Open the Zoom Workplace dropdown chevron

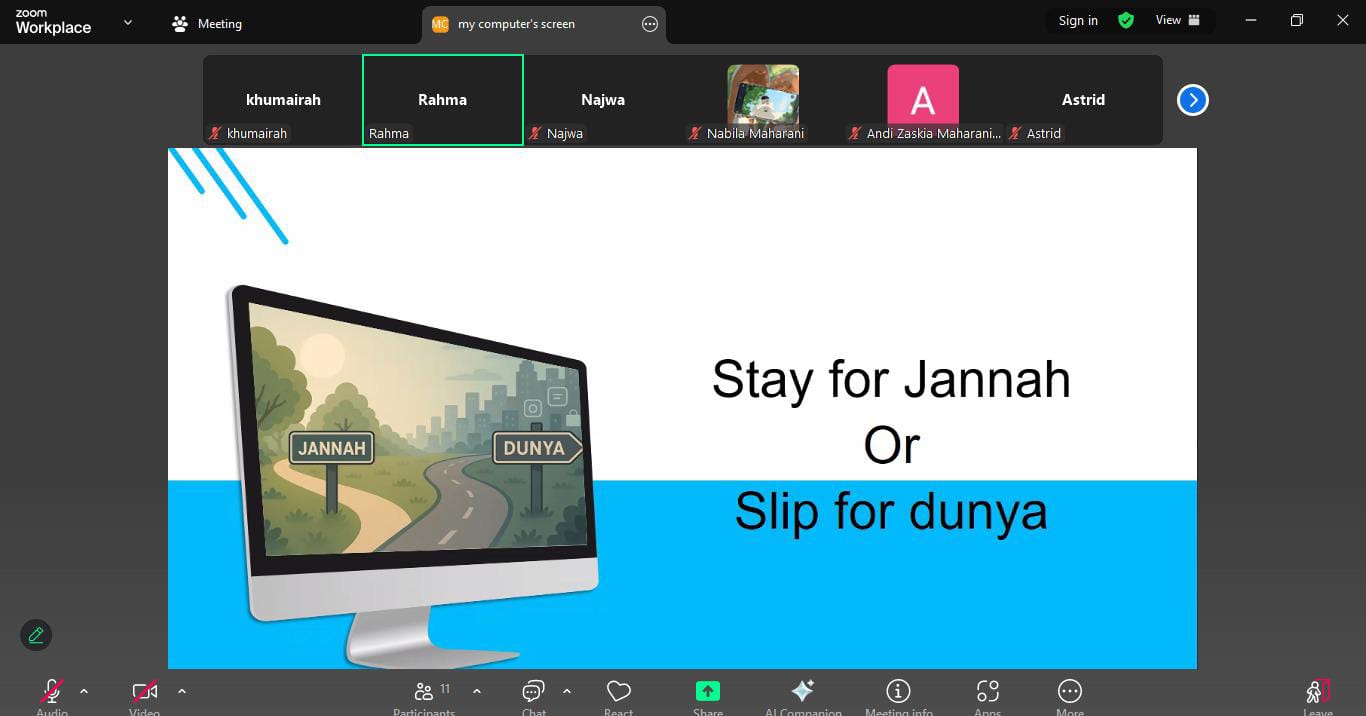click(127, 22)
